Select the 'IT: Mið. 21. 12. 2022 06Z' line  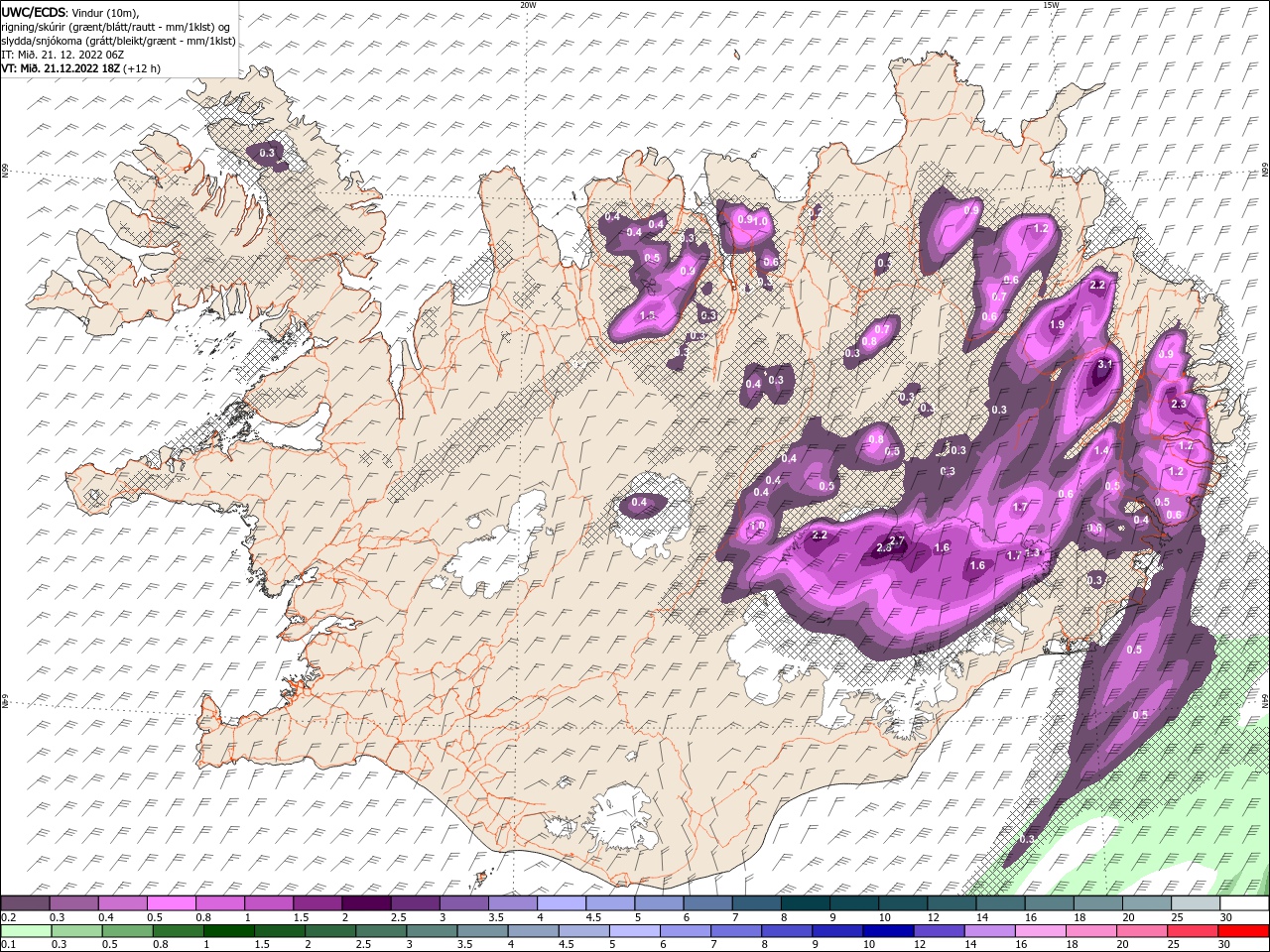[63, 54]
